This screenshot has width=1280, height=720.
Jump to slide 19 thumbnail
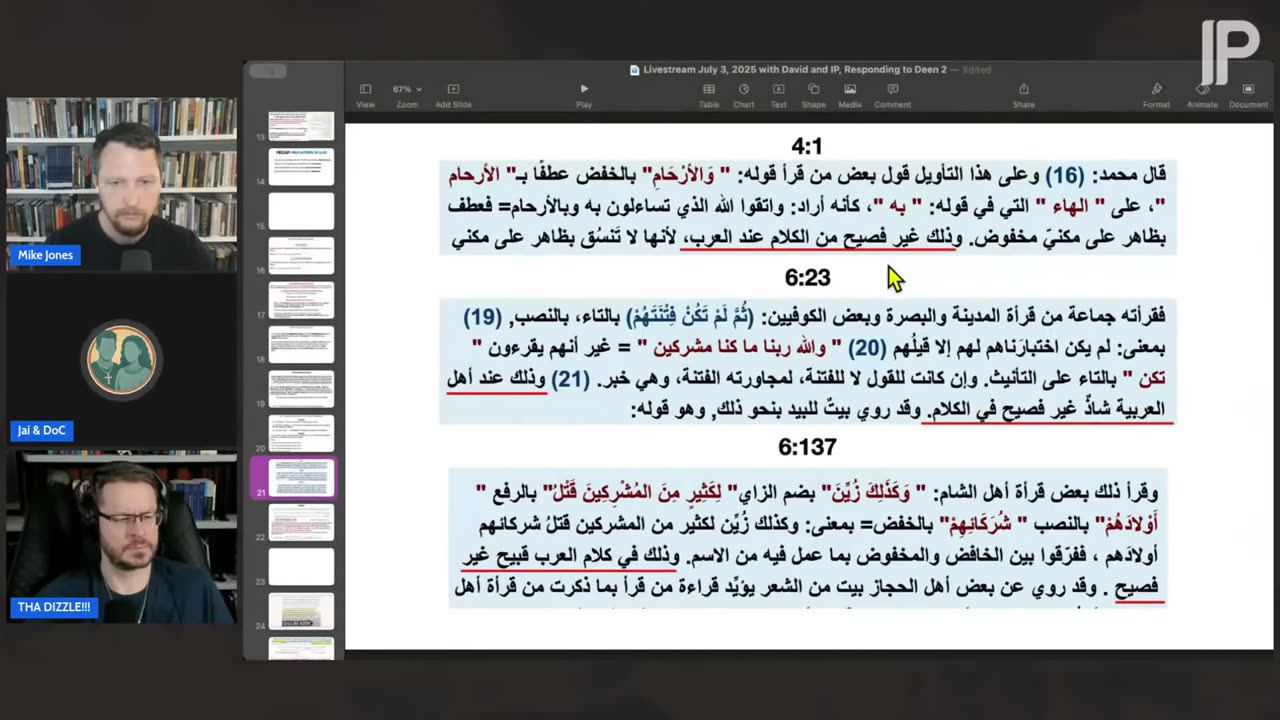(x=301, y=389)
